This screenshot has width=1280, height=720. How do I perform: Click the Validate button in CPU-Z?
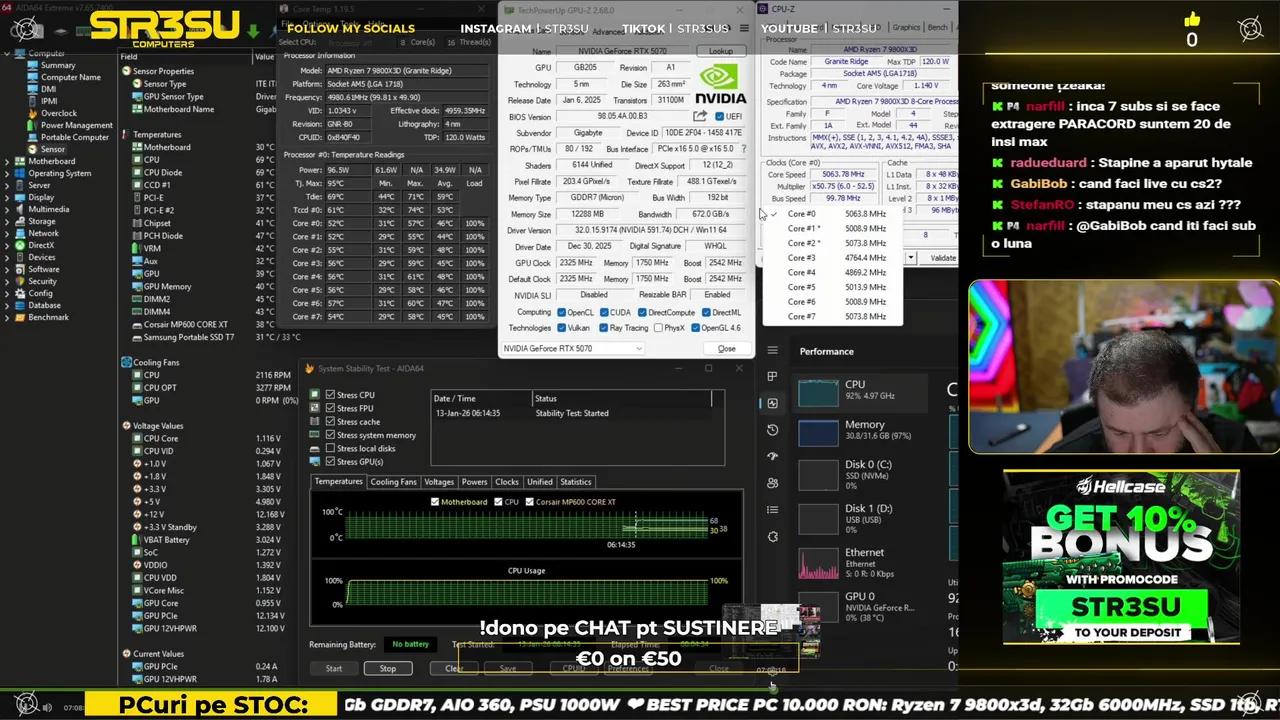(943, 258)
